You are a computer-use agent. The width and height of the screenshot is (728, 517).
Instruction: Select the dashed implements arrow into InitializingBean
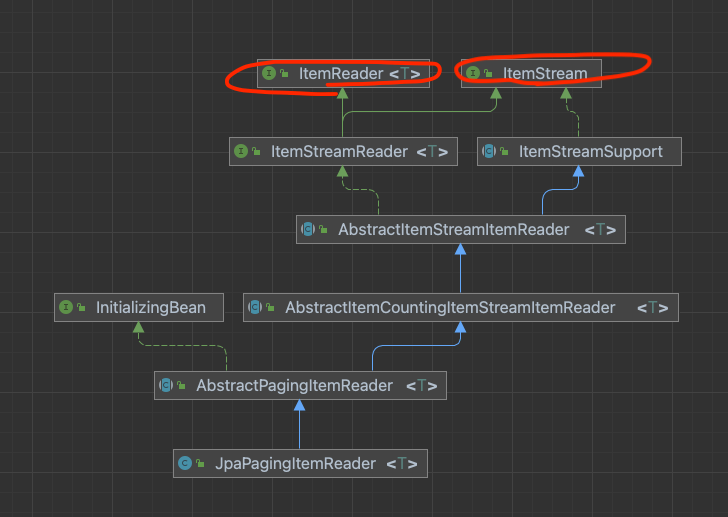182,346
